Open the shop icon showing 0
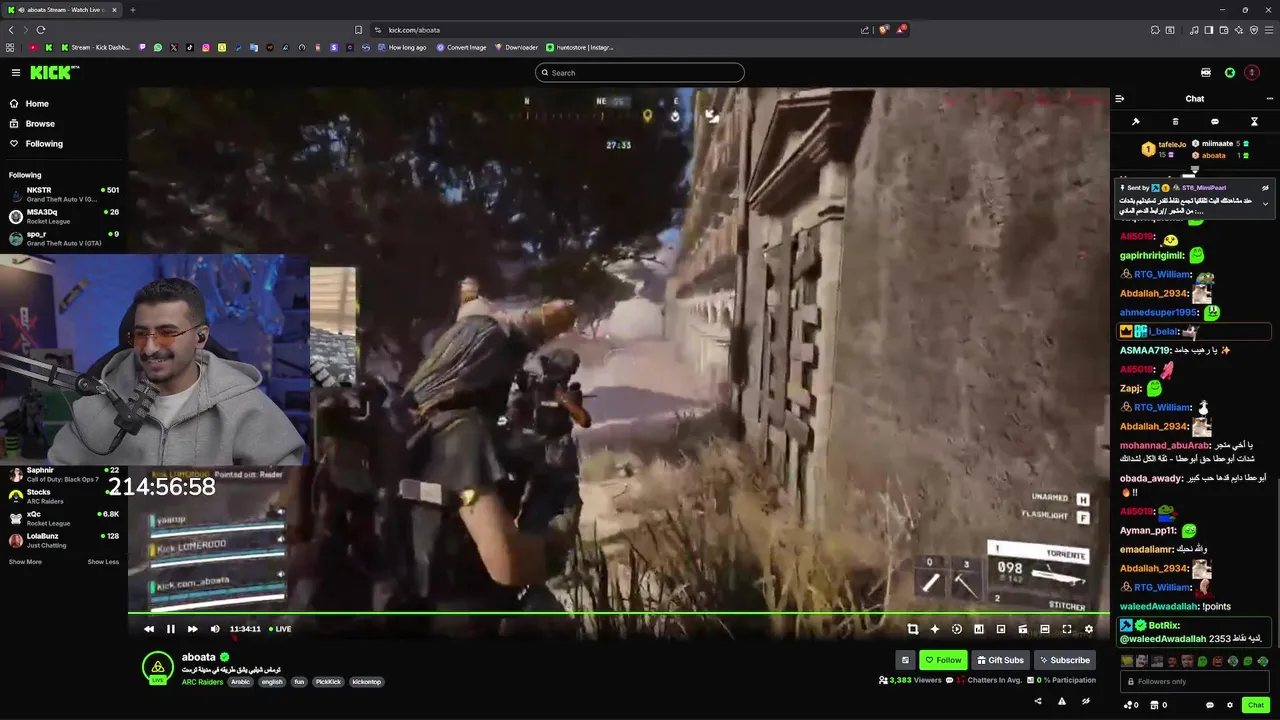This screenshot has width=1280, height=720. tap(1159, 705)
